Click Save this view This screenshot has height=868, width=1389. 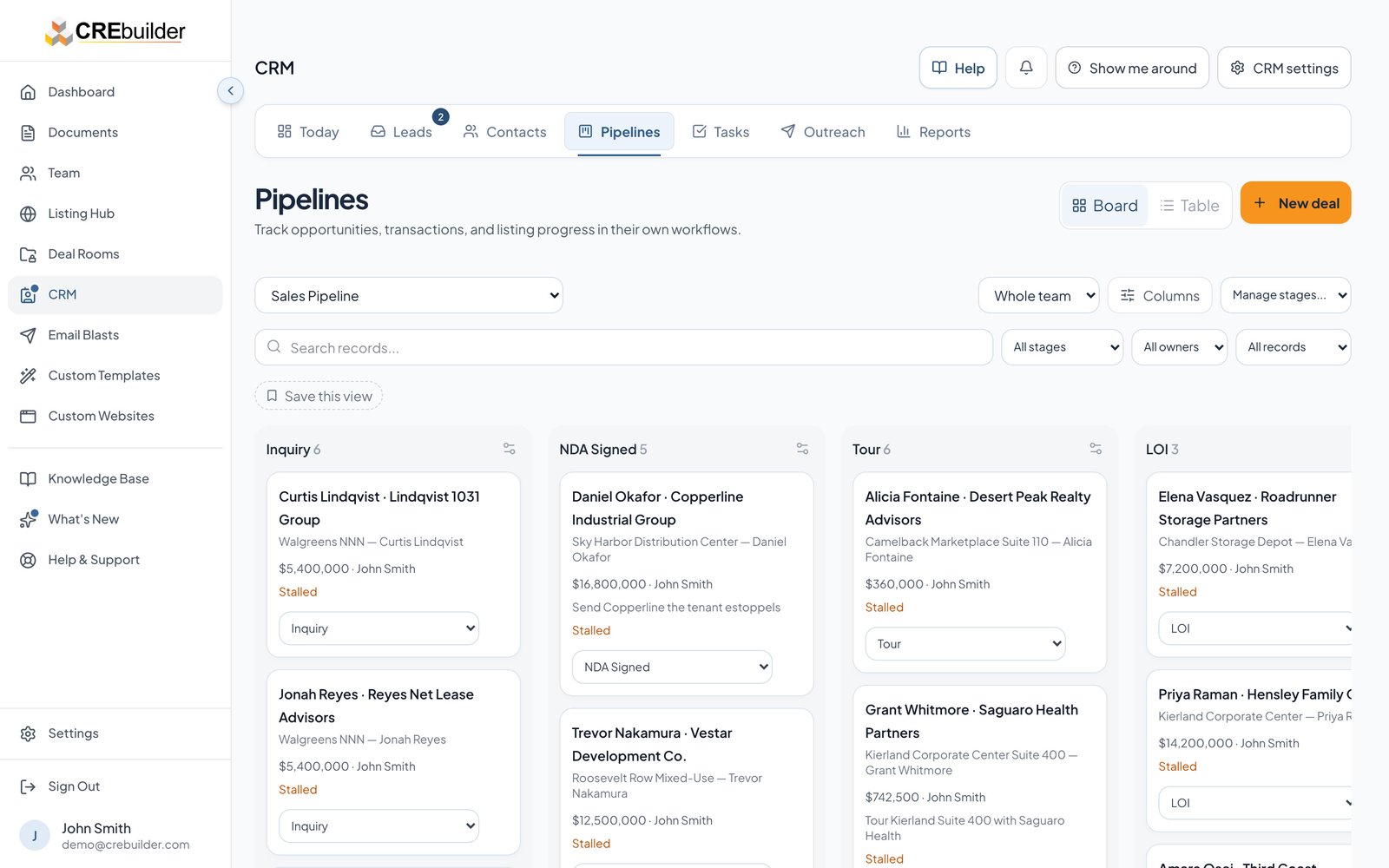tap(319, 396)
